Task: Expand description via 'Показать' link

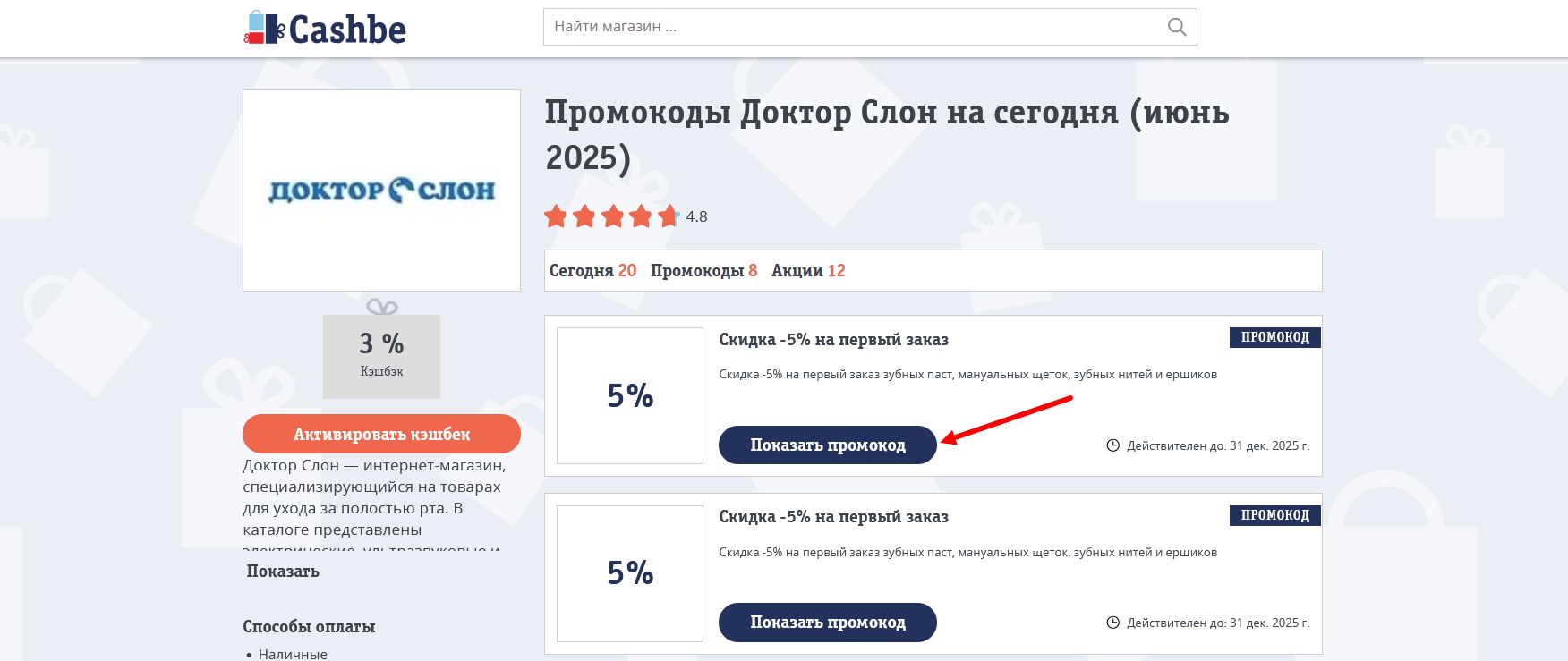Action: click(283, 571)
